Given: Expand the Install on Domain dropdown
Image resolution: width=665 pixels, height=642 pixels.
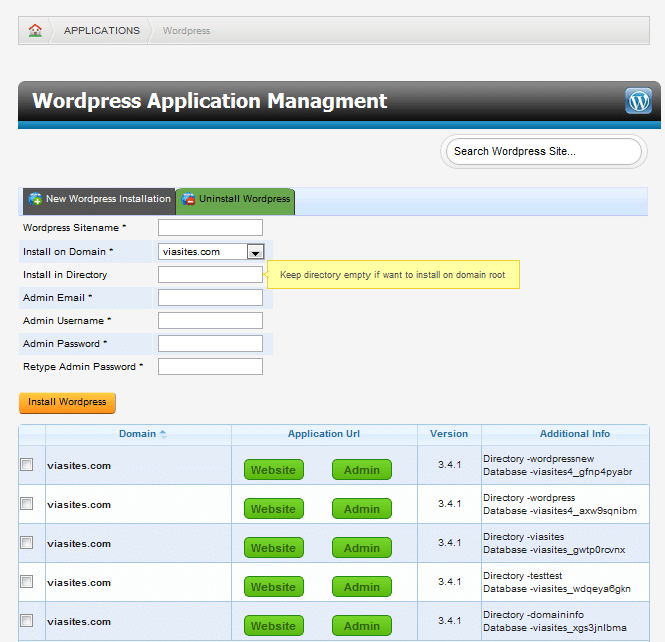Looking at the screenshot, I should [x=255, y=252].
